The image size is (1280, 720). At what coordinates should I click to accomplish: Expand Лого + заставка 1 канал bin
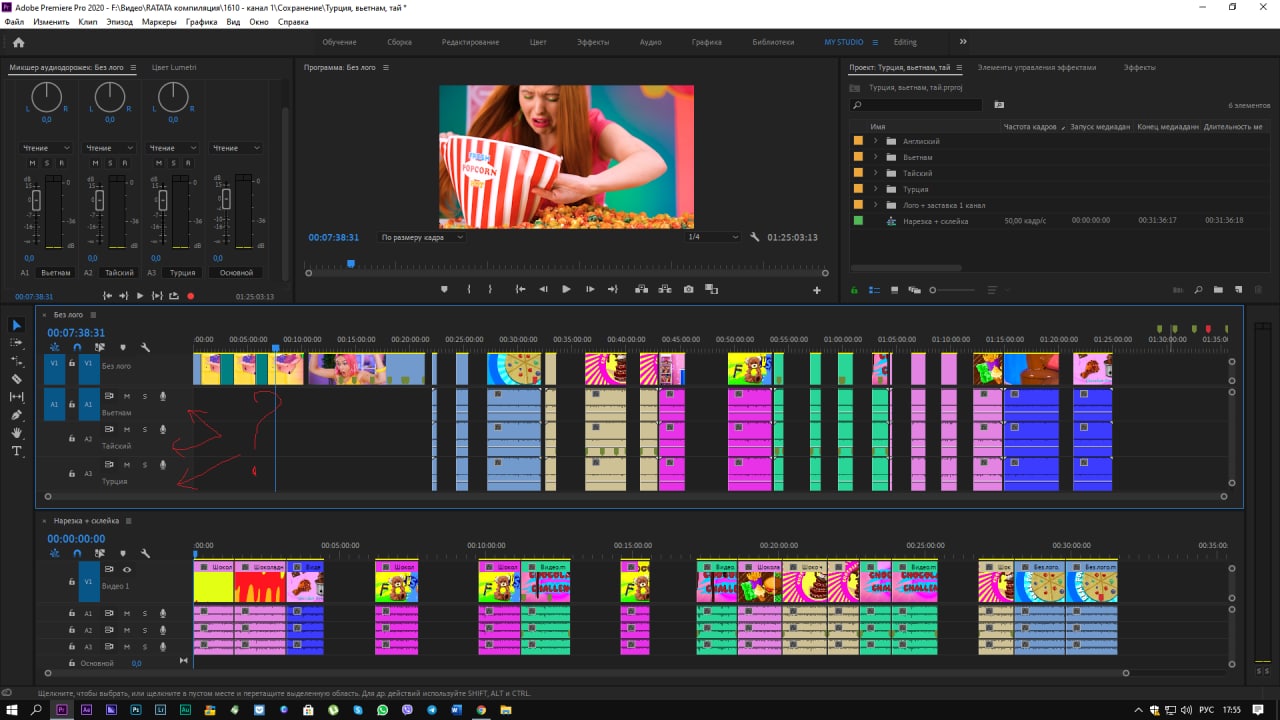(875, 205)
